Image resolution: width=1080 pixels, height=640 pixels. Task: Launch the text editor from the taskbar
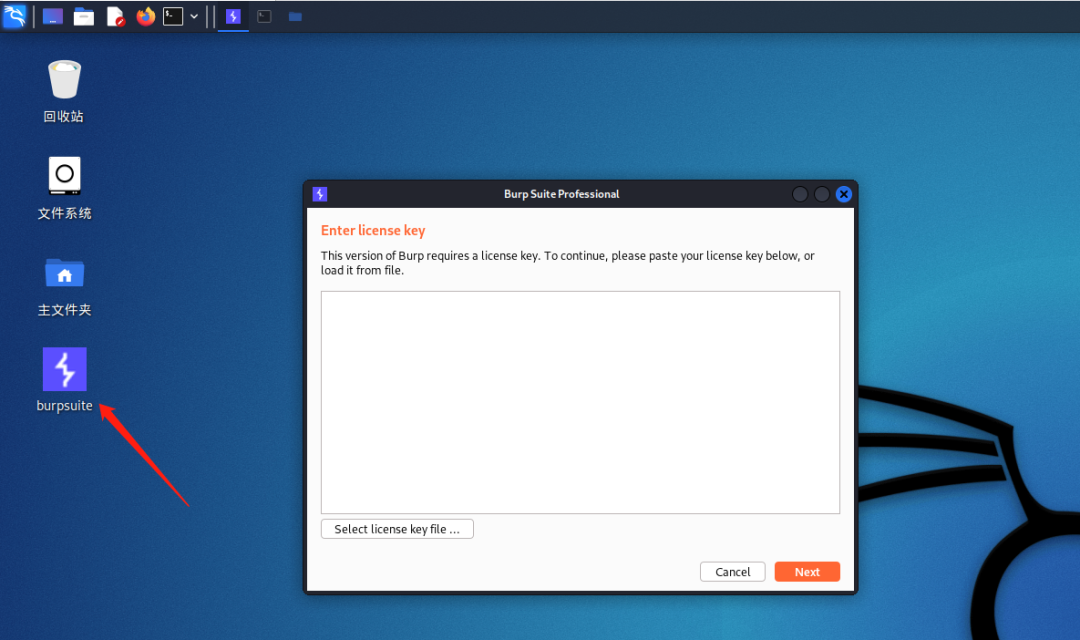115,17
